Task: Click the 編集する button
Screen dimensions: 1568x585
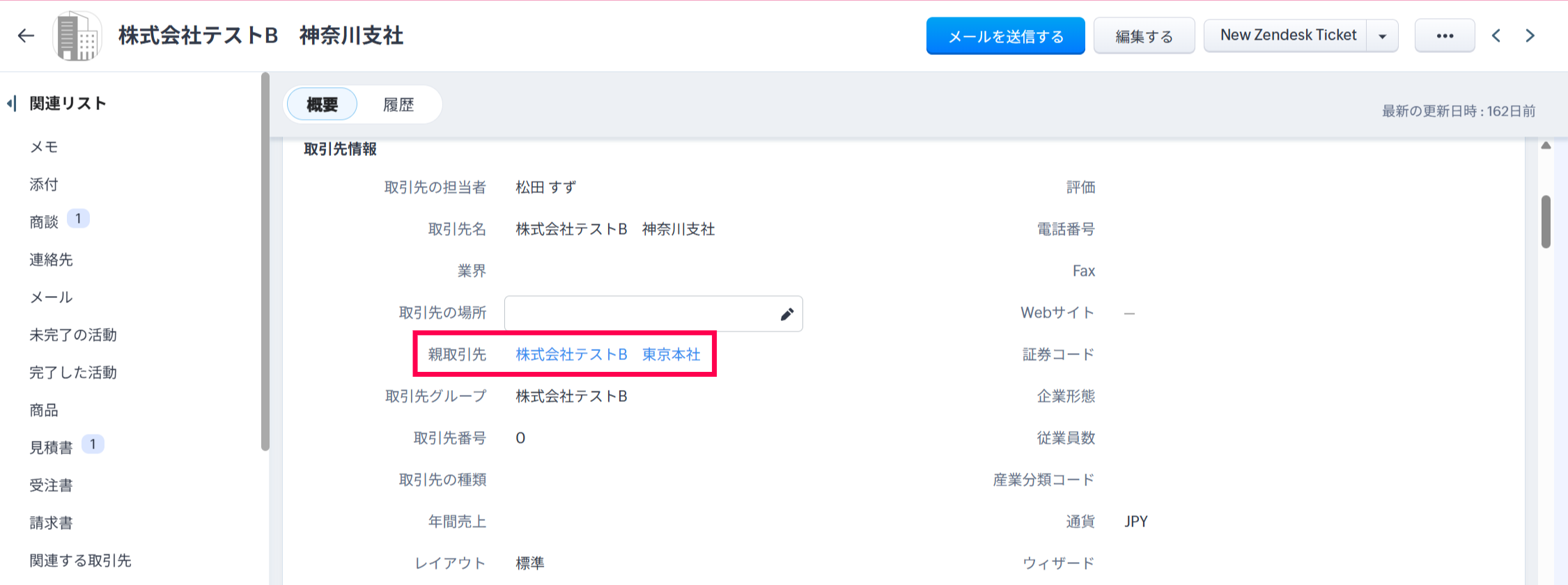Action: [x=1144, y=36]
